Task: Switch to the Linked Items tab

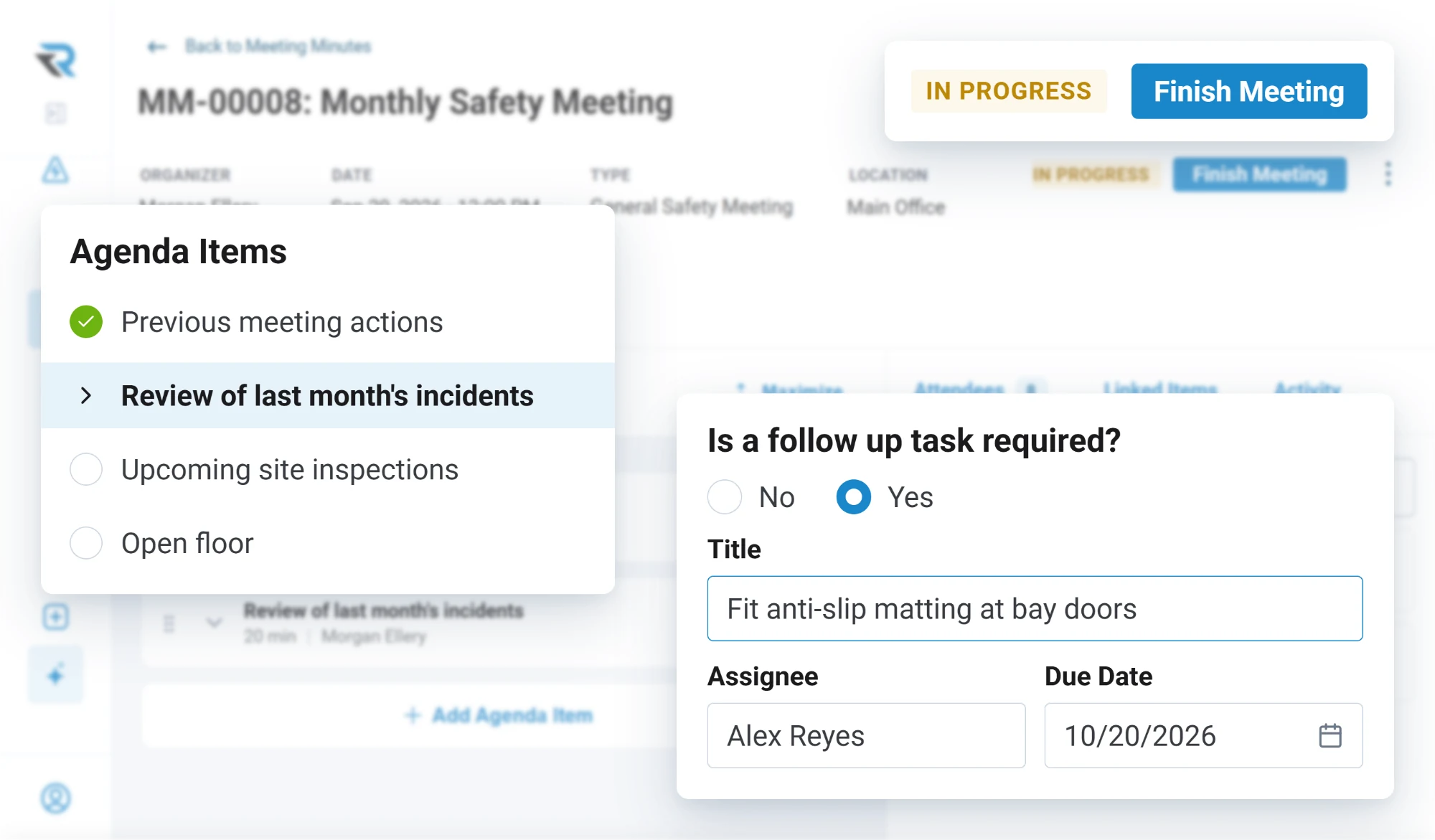Action: [x=1160, y=388]
